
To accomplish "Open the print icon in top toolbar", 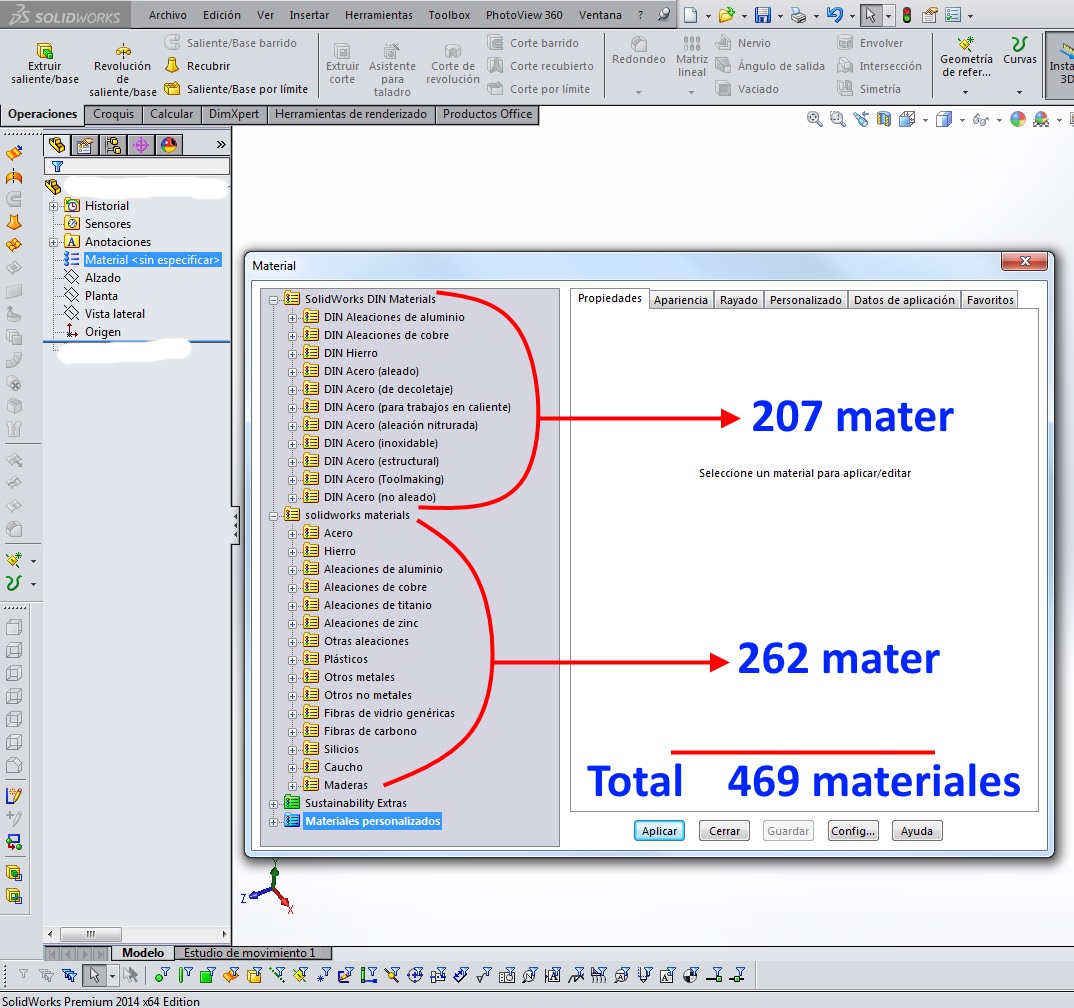I will 799,15.
